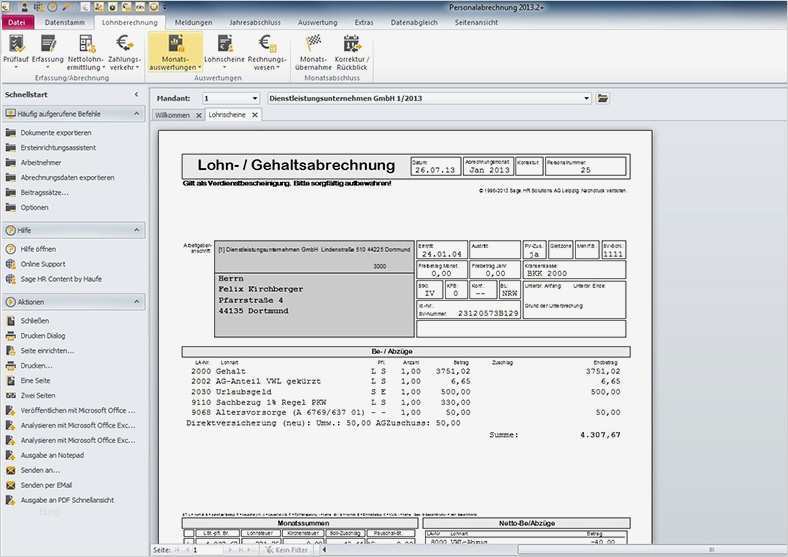This screenshot has width=788, height=557.
Task: Click the folder icon next to the Mandant name
Action: click(x=603, y=98)
